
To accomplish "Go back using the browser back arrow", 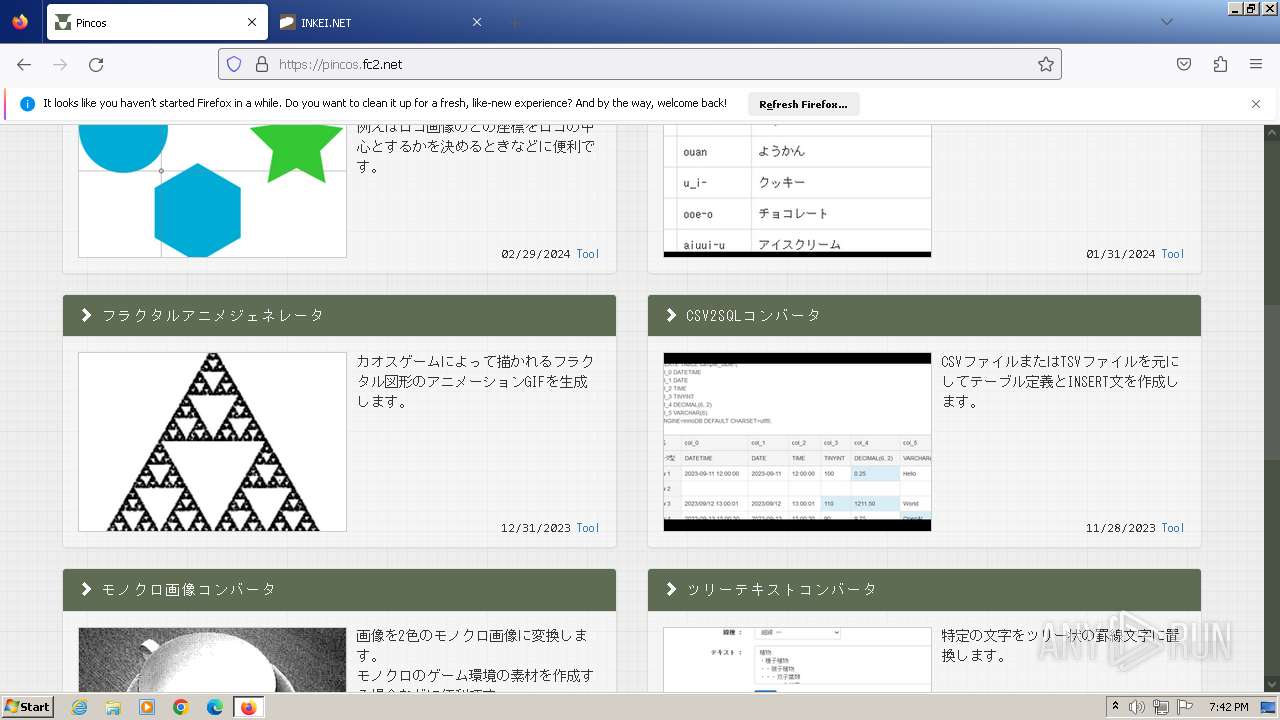I will tap(24, 64).
